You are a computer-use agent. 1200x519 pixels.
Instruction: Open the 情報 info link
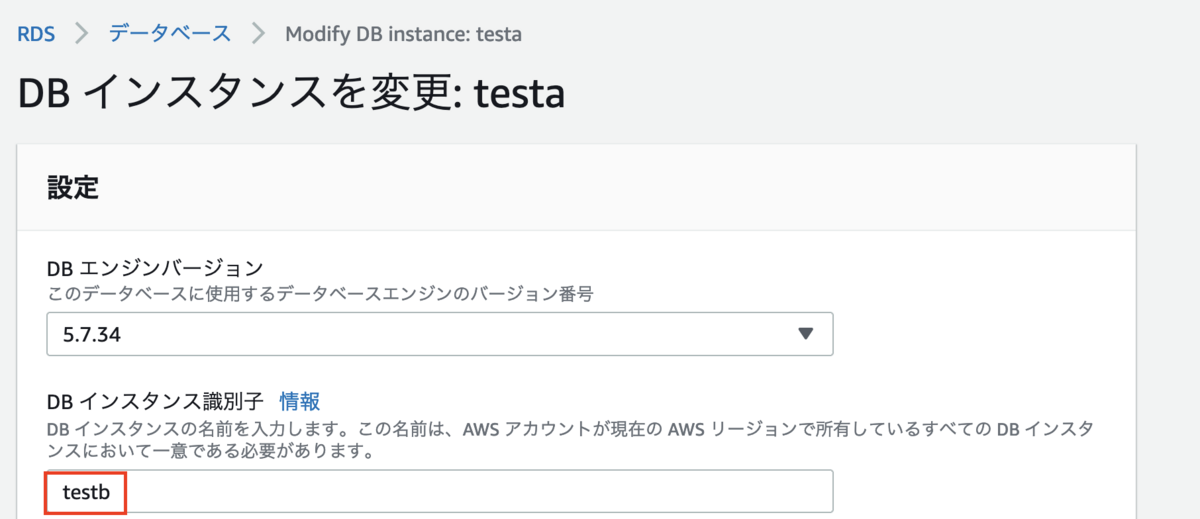pyautogui.click(x=300, y=401)
